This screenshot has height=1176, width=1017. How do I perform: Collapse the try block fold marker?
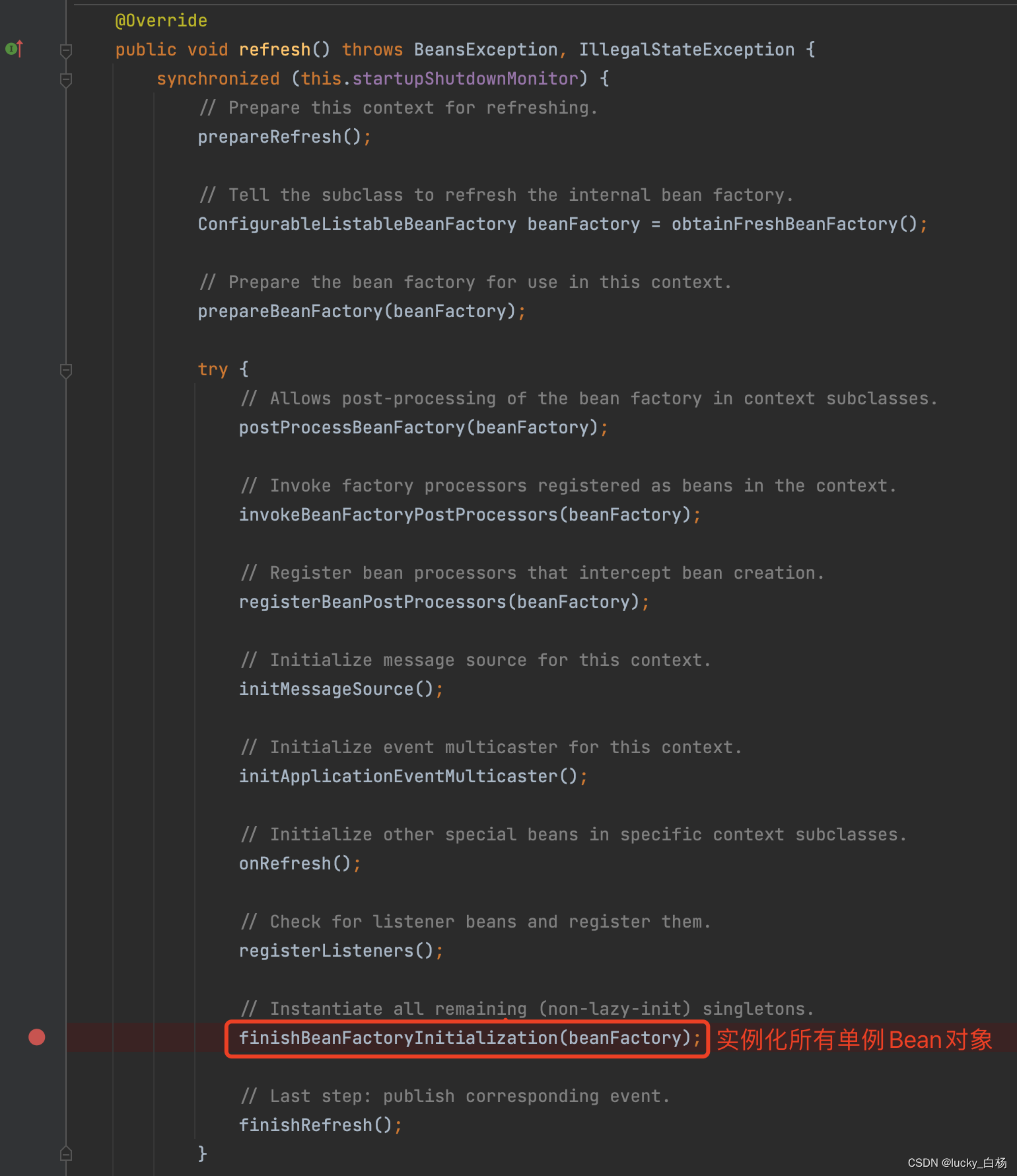(x=66, y=370)
